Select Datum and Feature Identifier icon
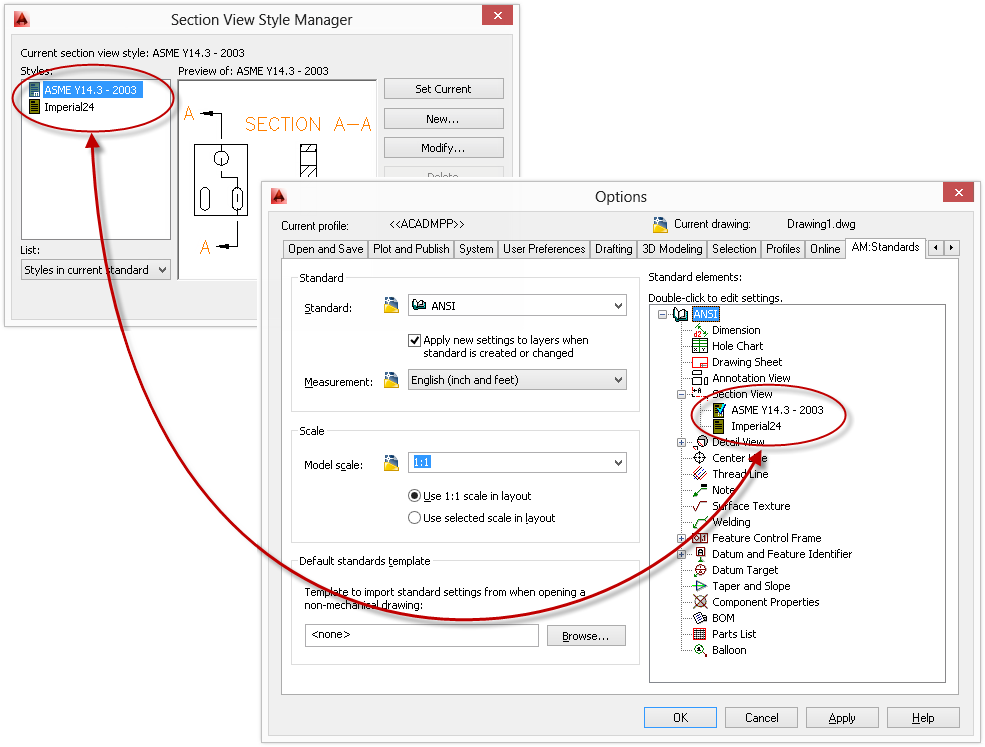 (x=700, y=553)
